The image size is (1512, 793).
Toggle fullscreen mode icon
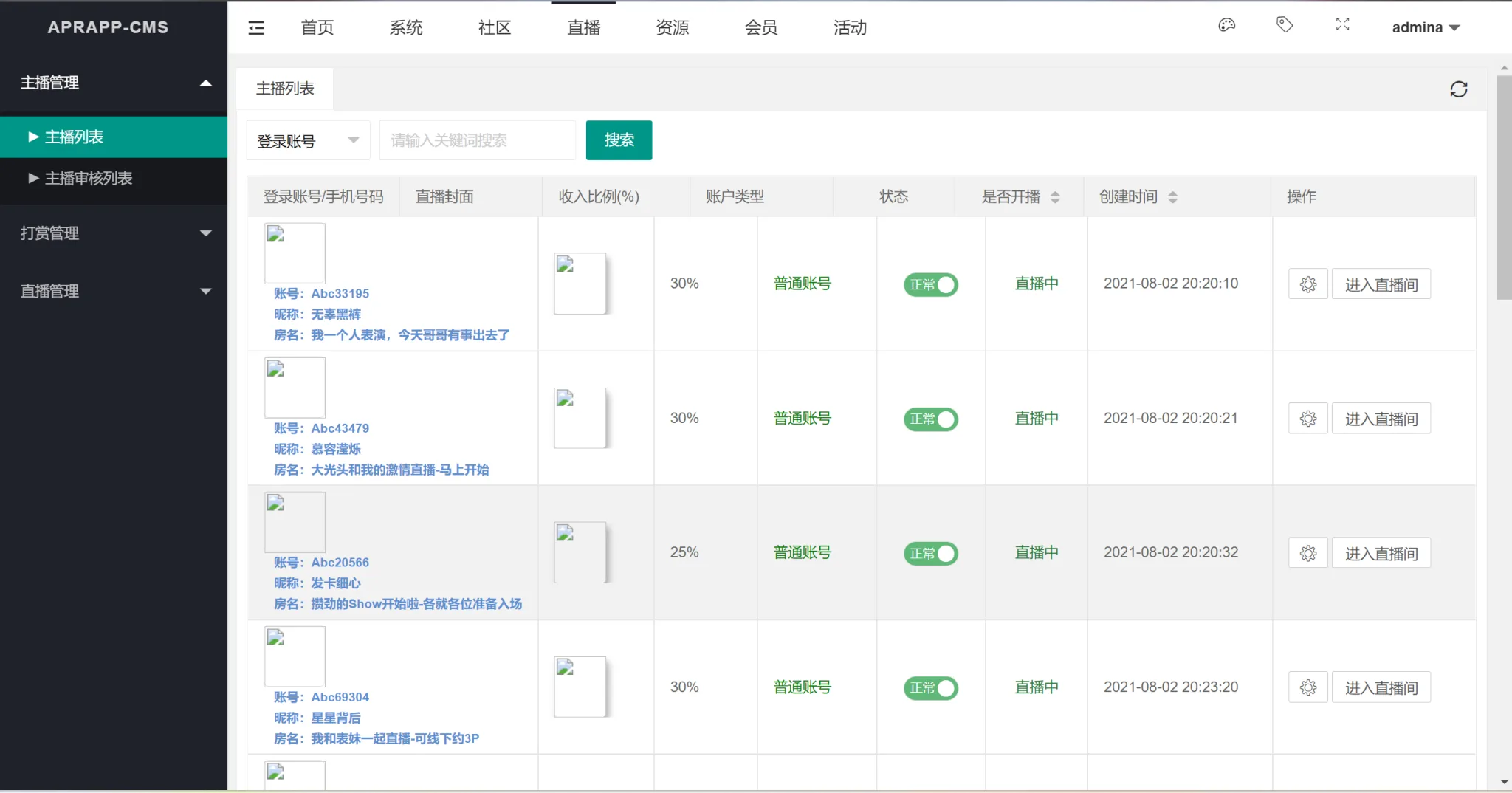(1342, 25)
